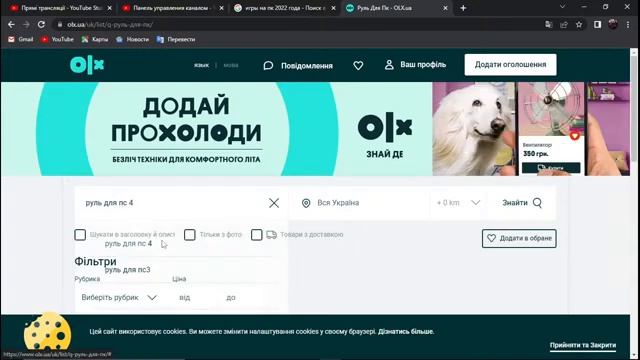This screenshot has height=360, width=640.
Task: Click the share page icon in address bar
Action: coord(564,24)
